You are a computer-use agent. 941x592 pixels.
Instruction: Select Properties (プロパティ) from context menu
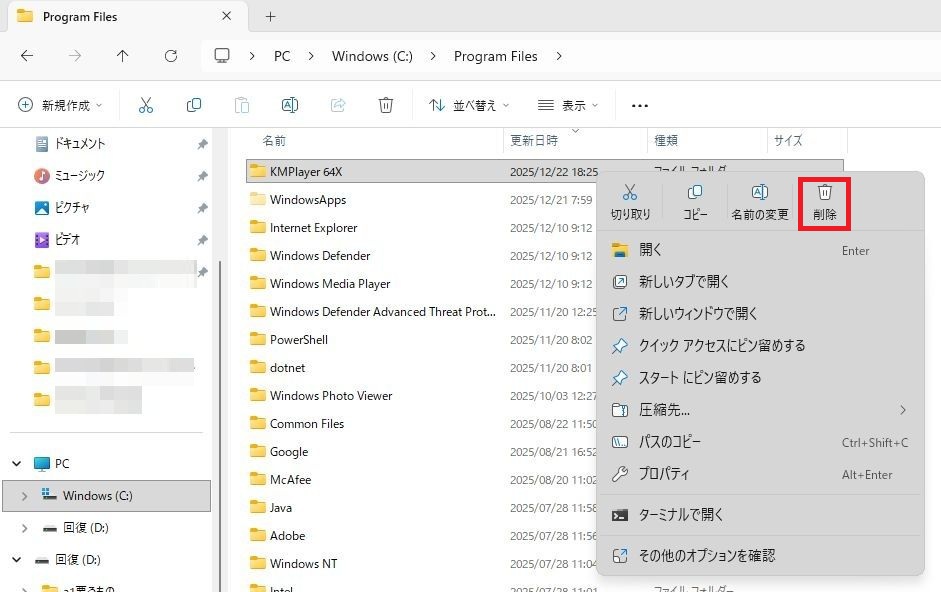coord(664,474)
